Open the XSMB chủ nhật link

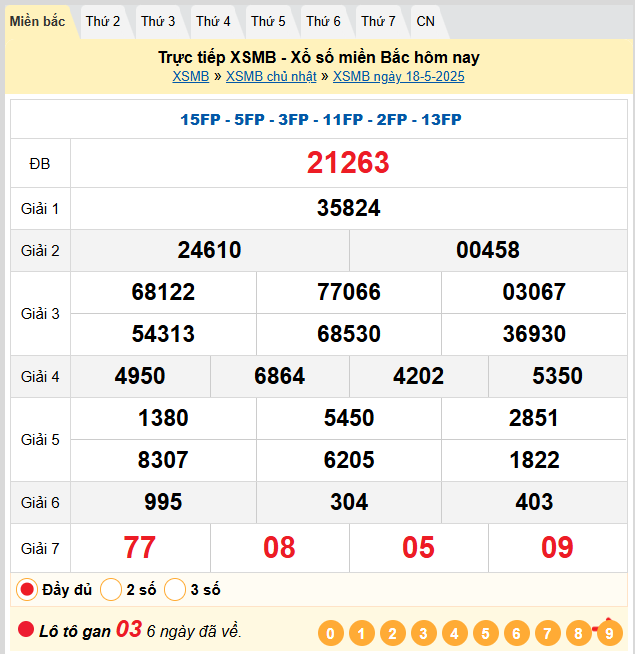coord(271,77)
